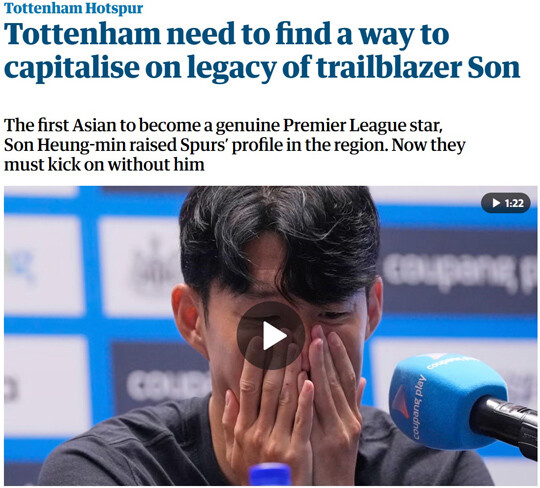540x488 pixels.
Task: Play the video with the center play button
Action: (x=271, y=335)
